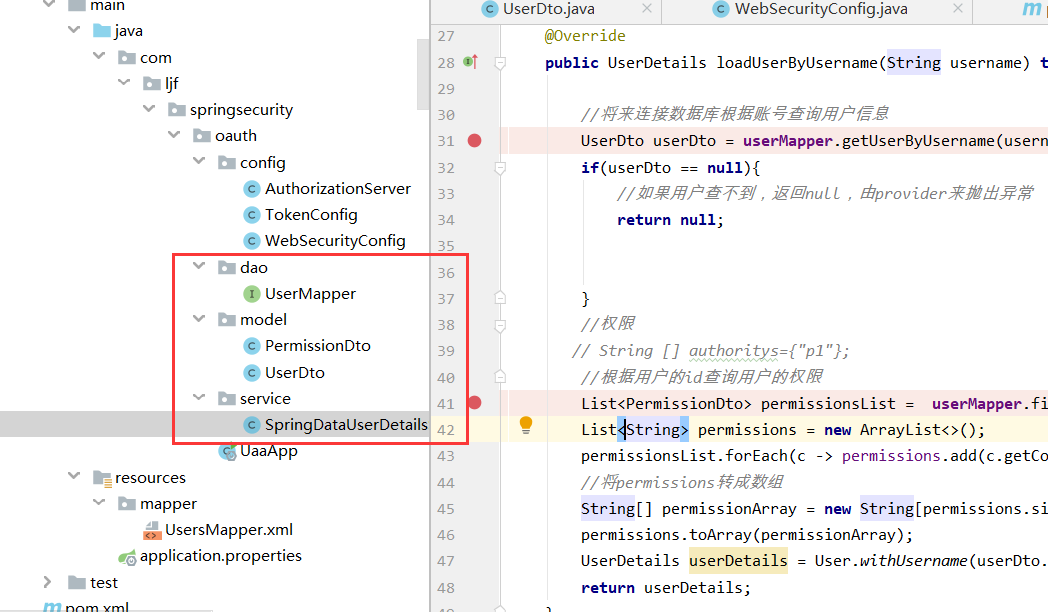Close the UserDto.java tab
The image size is (1048, 612).
click(646, 9)
